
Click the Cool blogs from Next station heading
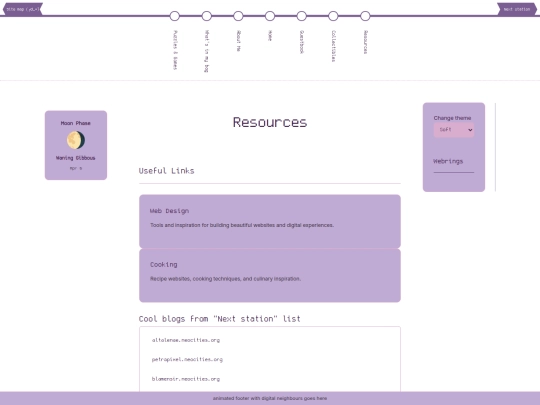[219, 319]
